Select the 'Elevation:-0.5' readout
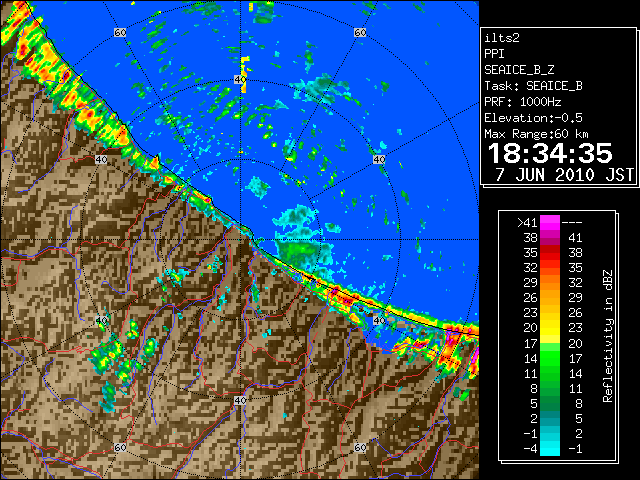640x480 pixels. tap(533, 118)
